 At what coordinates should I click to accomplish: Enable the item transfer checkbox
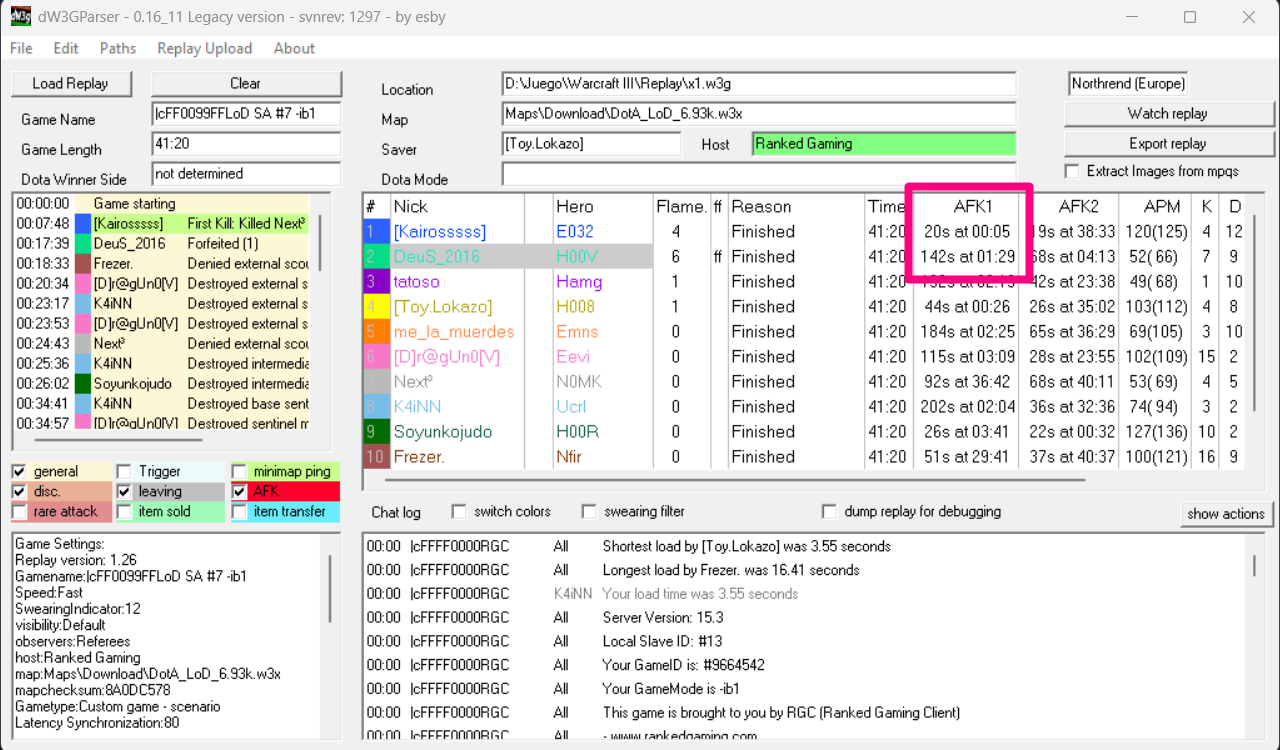[x=239, y=511]
